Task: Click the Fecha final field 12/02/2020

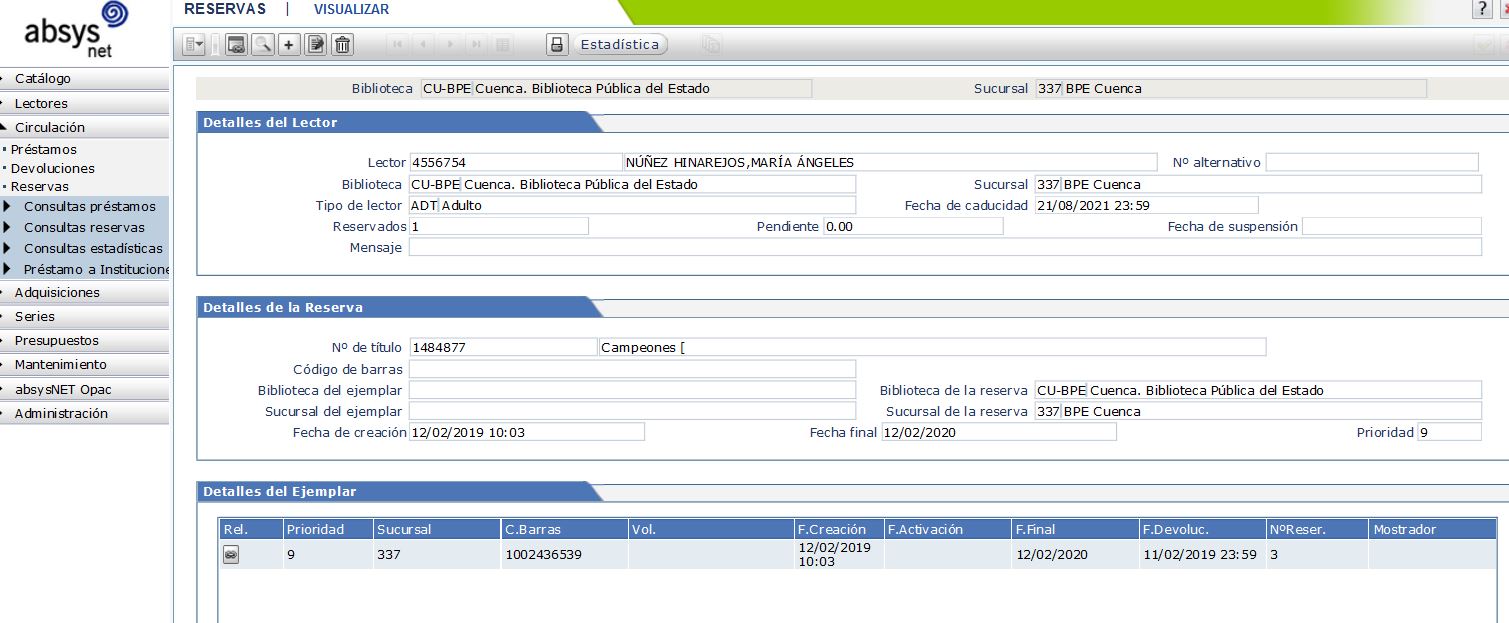Action: (998, 432)
